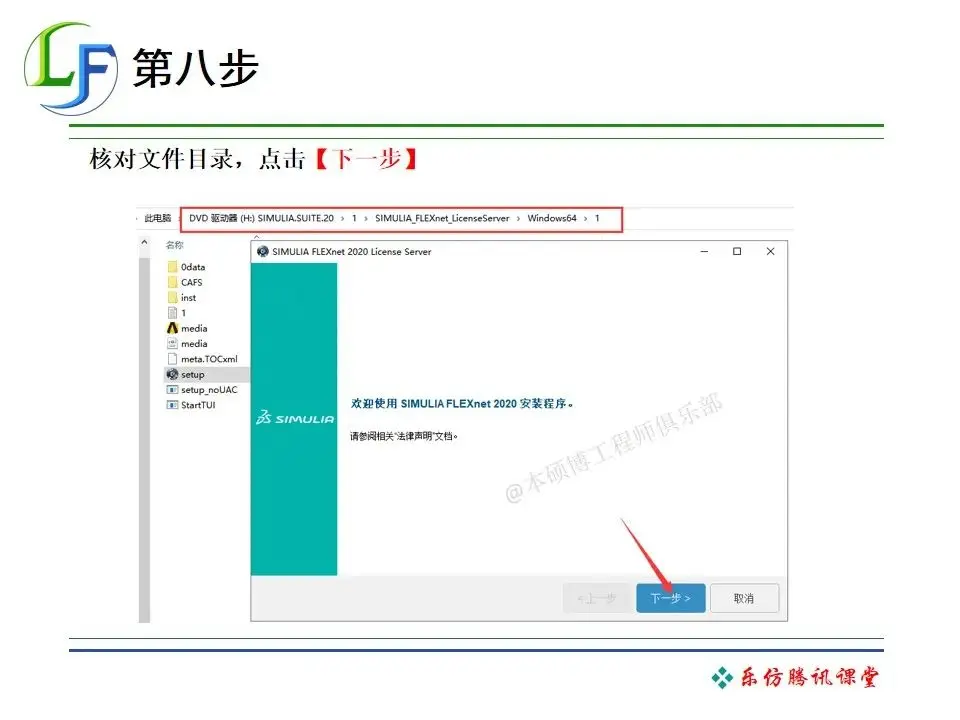This screenshot has height=720, width=960.
Task: Click the SIMULIA installer title bar icon
Action: [x=263, y=252]
